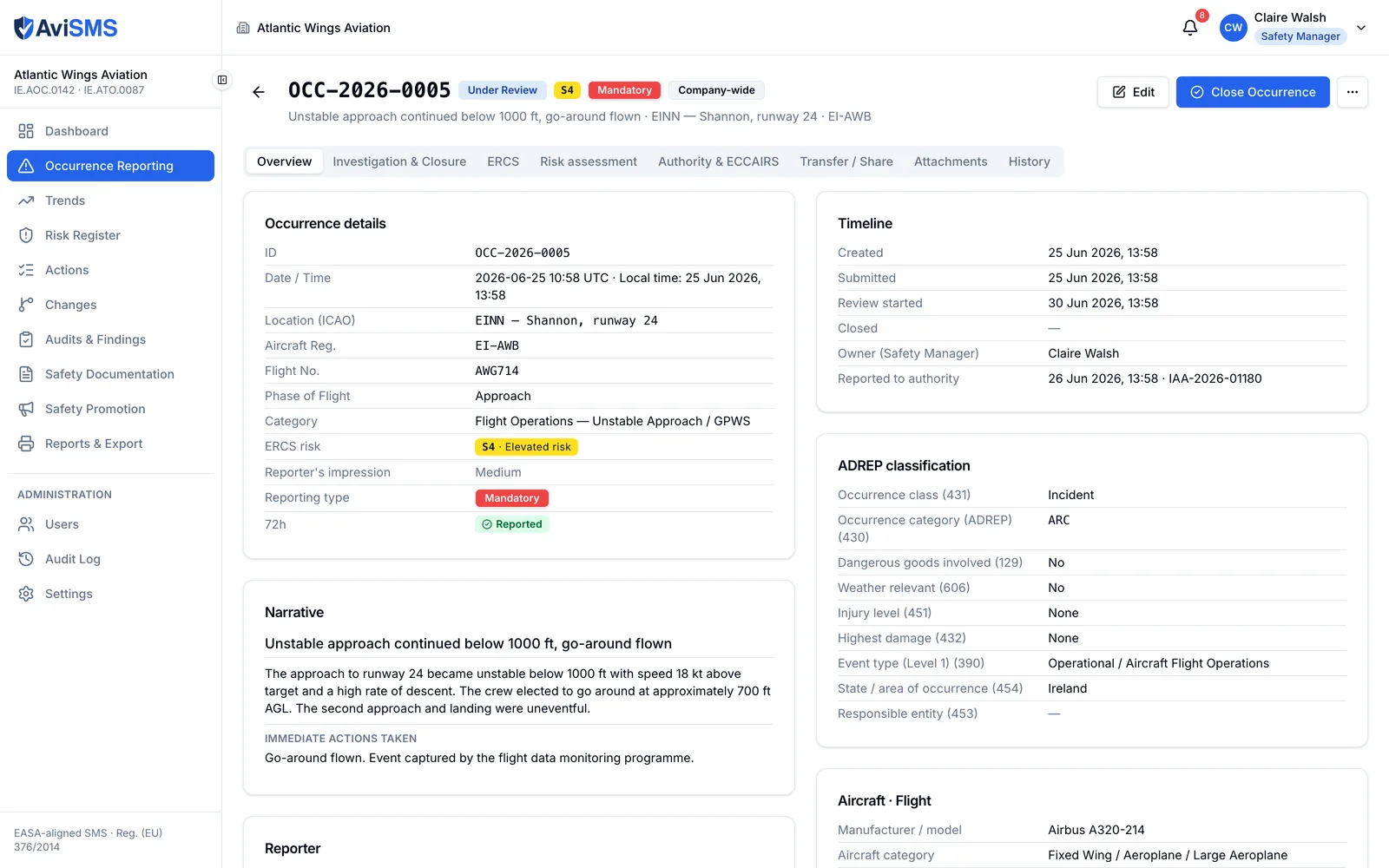The width and height of the screenshot is (1389, 868).
Task: Go to the Authority & ECCAIRS tab
Action: click(718, 161)
